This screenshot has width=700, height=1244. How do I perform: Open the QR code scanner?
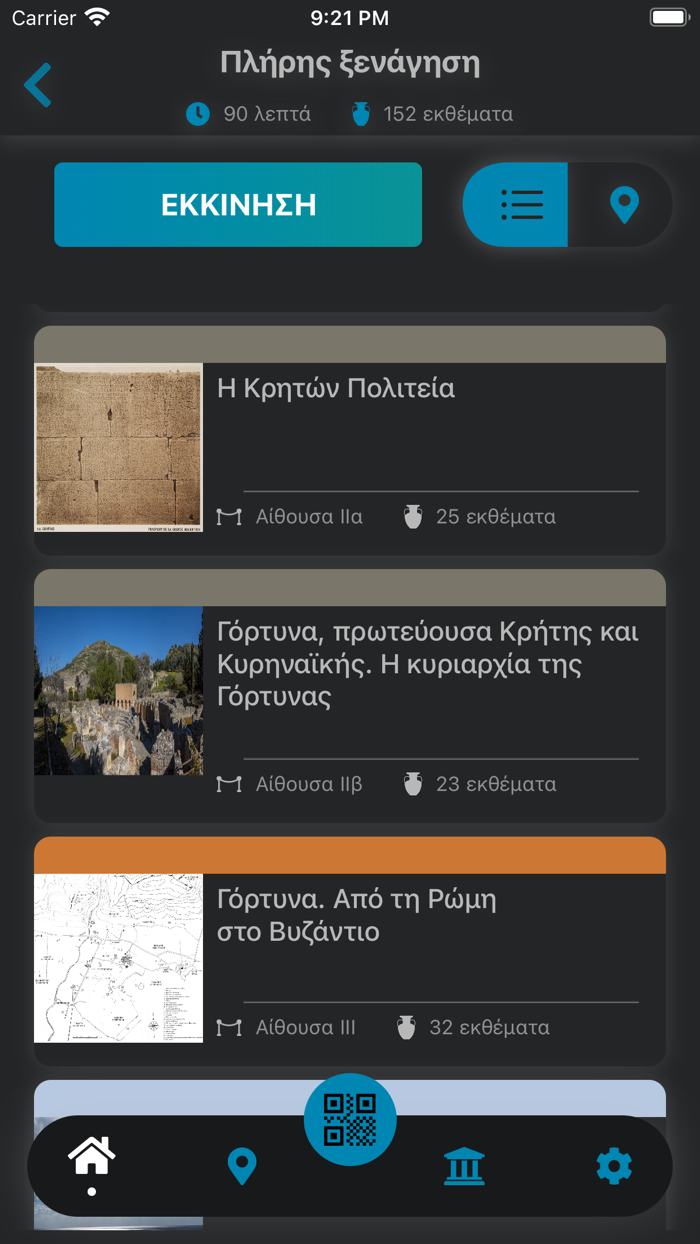(x=350, y=1119)
